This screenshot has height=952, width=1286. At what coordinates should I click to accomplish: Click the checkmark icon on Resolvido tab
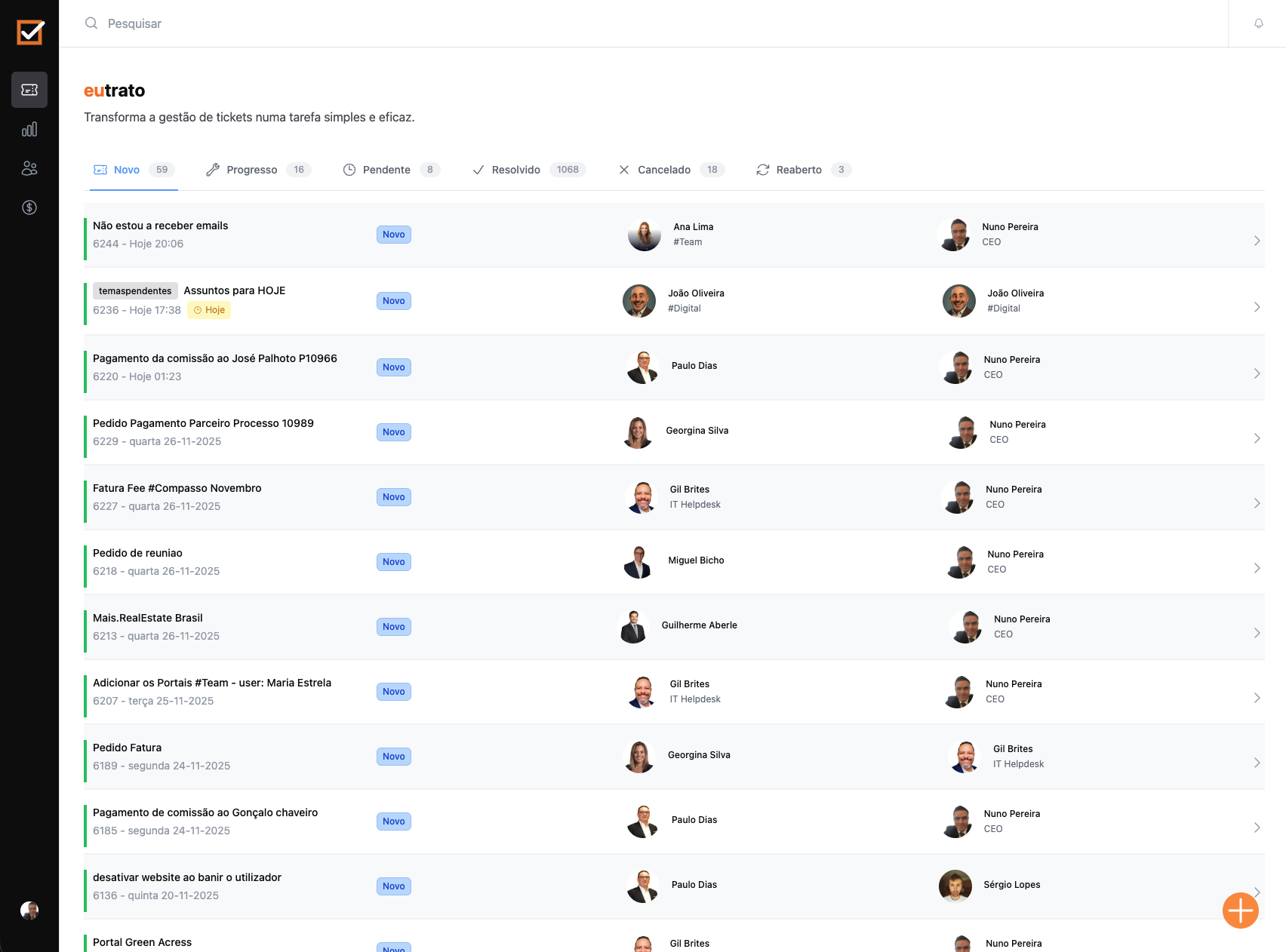tap(478, 170)
